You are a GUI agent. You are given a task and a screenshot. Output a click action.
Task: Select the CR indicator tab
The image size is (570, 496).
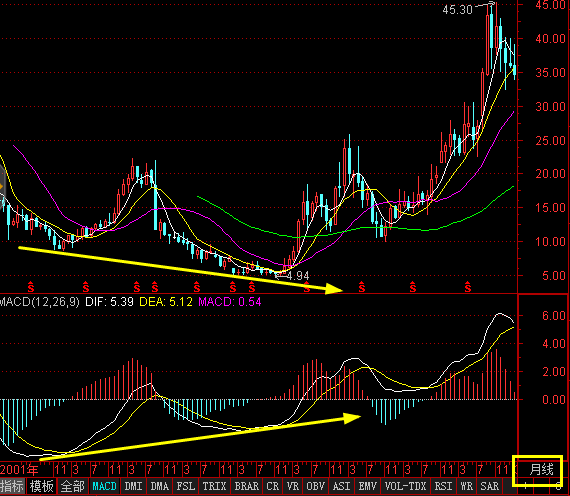click(273, 486)
